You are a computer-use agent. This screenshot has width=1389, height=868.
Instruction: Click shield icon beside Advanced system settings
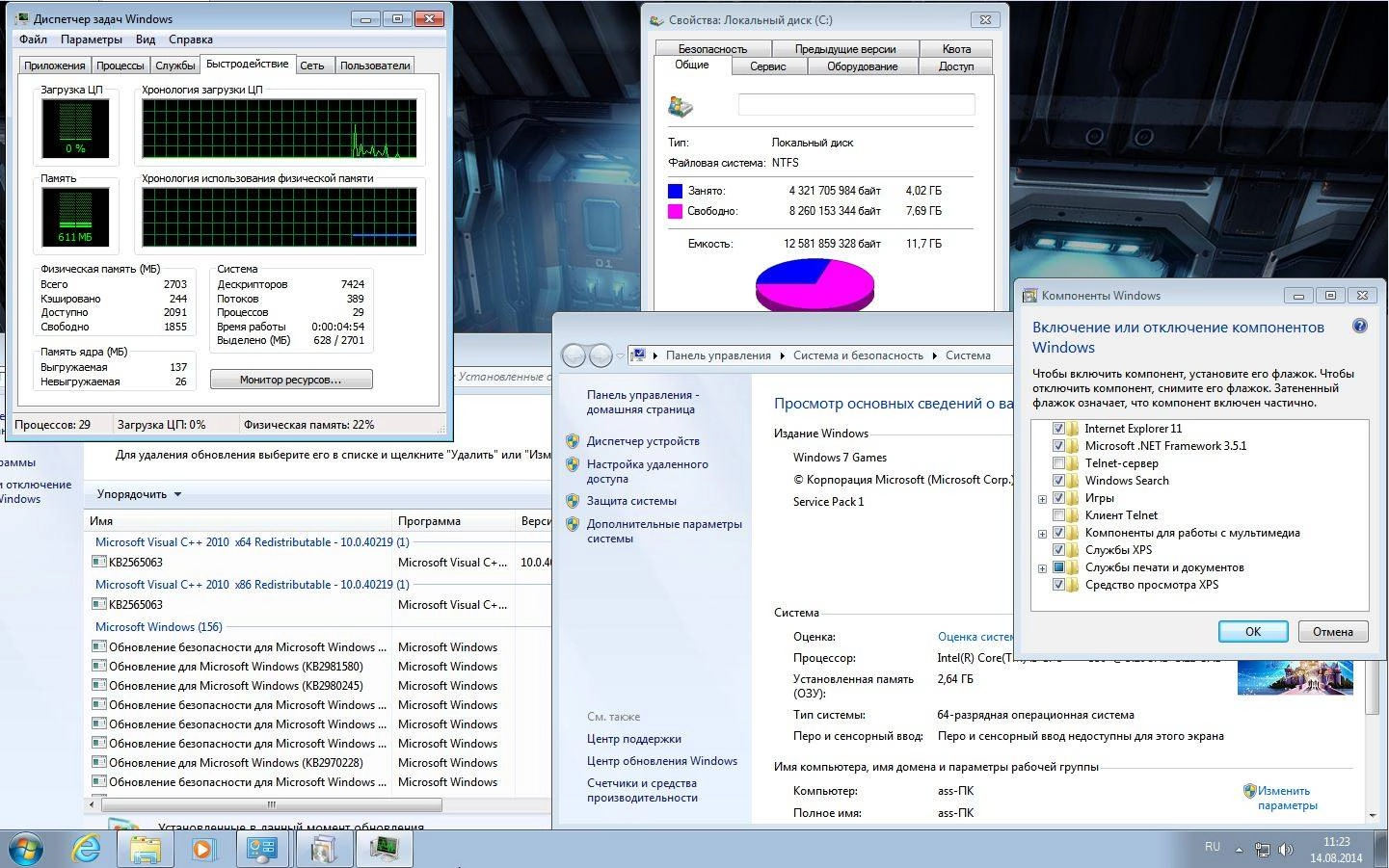(x=573, y=524)
